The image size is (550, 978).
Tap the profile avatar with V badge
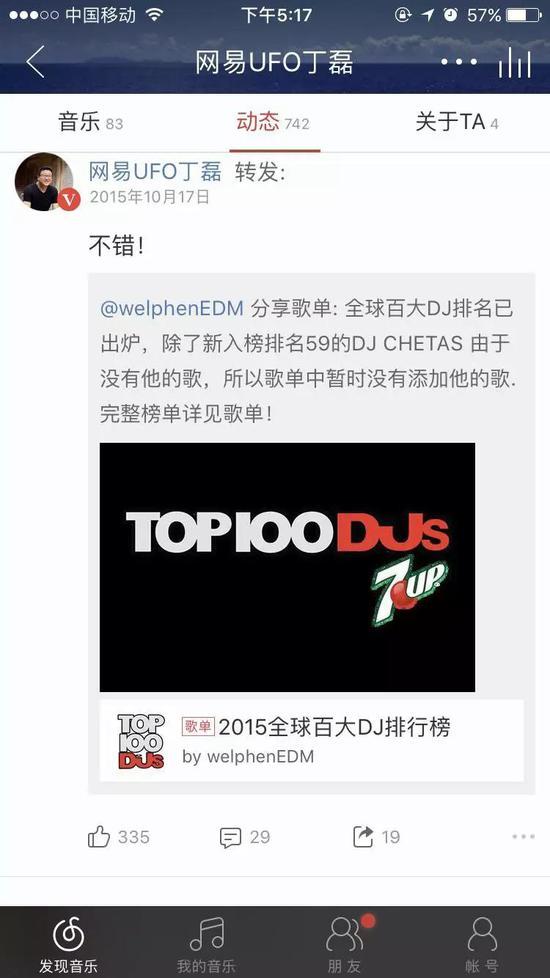tap(45, 182)
